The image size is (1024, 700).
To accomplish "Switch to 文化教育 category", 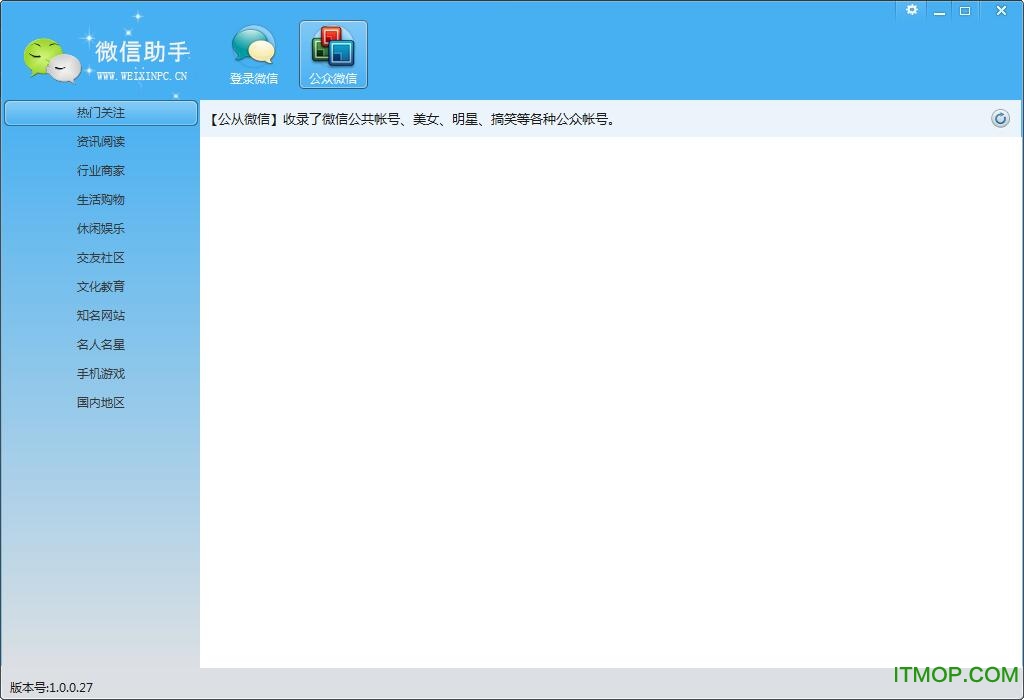I will 101,287.
